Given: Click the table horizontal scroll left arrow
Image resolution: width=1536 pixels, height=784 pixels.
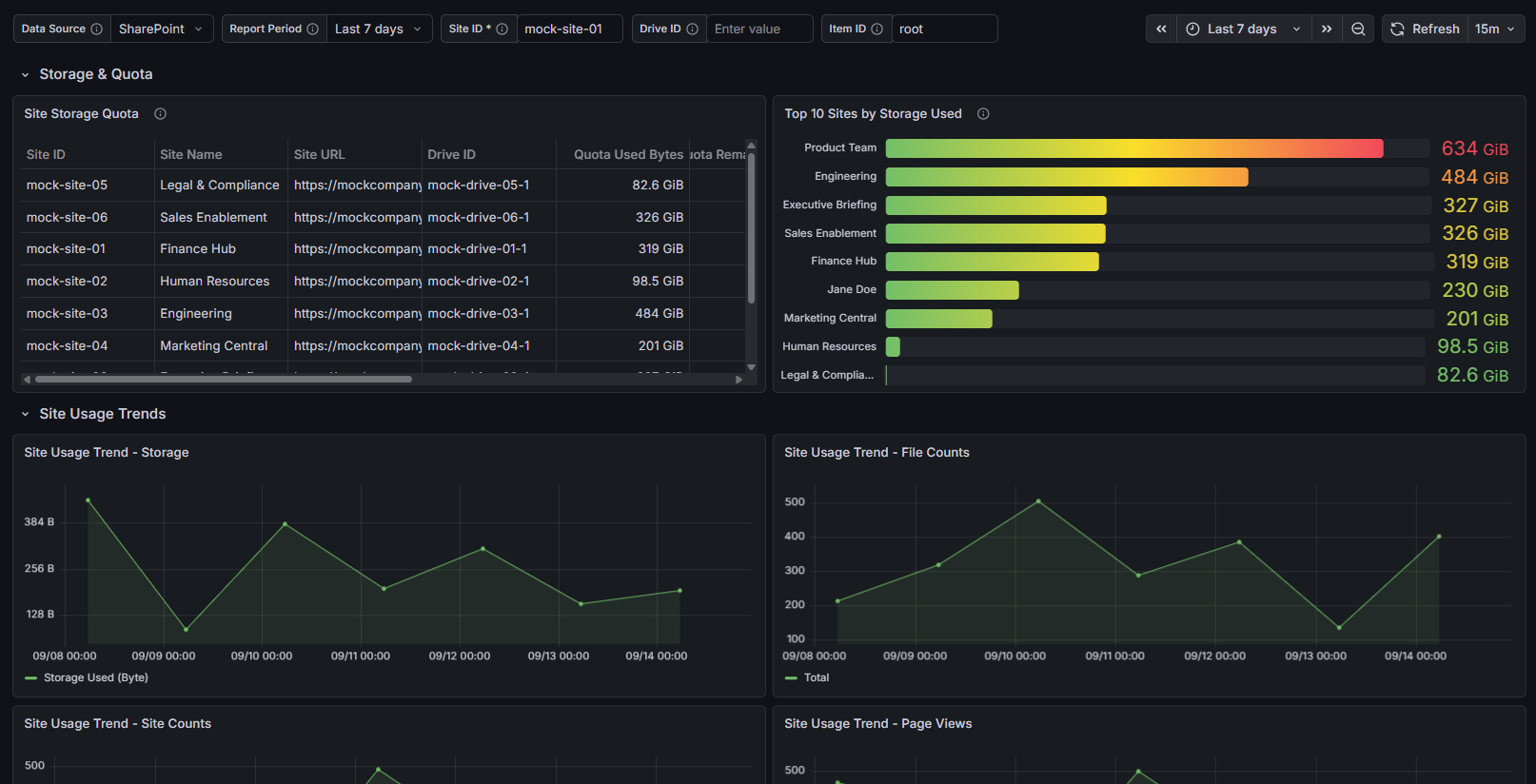Looking at the screenshot, I should pos(27,379).
